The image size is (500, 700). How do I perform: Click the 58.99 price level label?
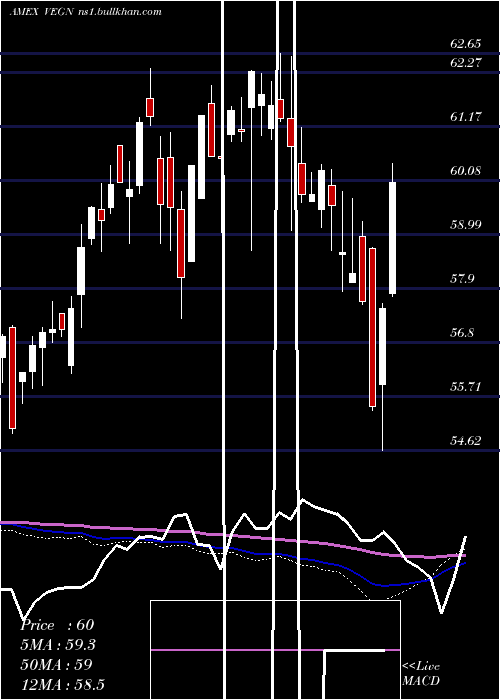(x=465, y=225)
